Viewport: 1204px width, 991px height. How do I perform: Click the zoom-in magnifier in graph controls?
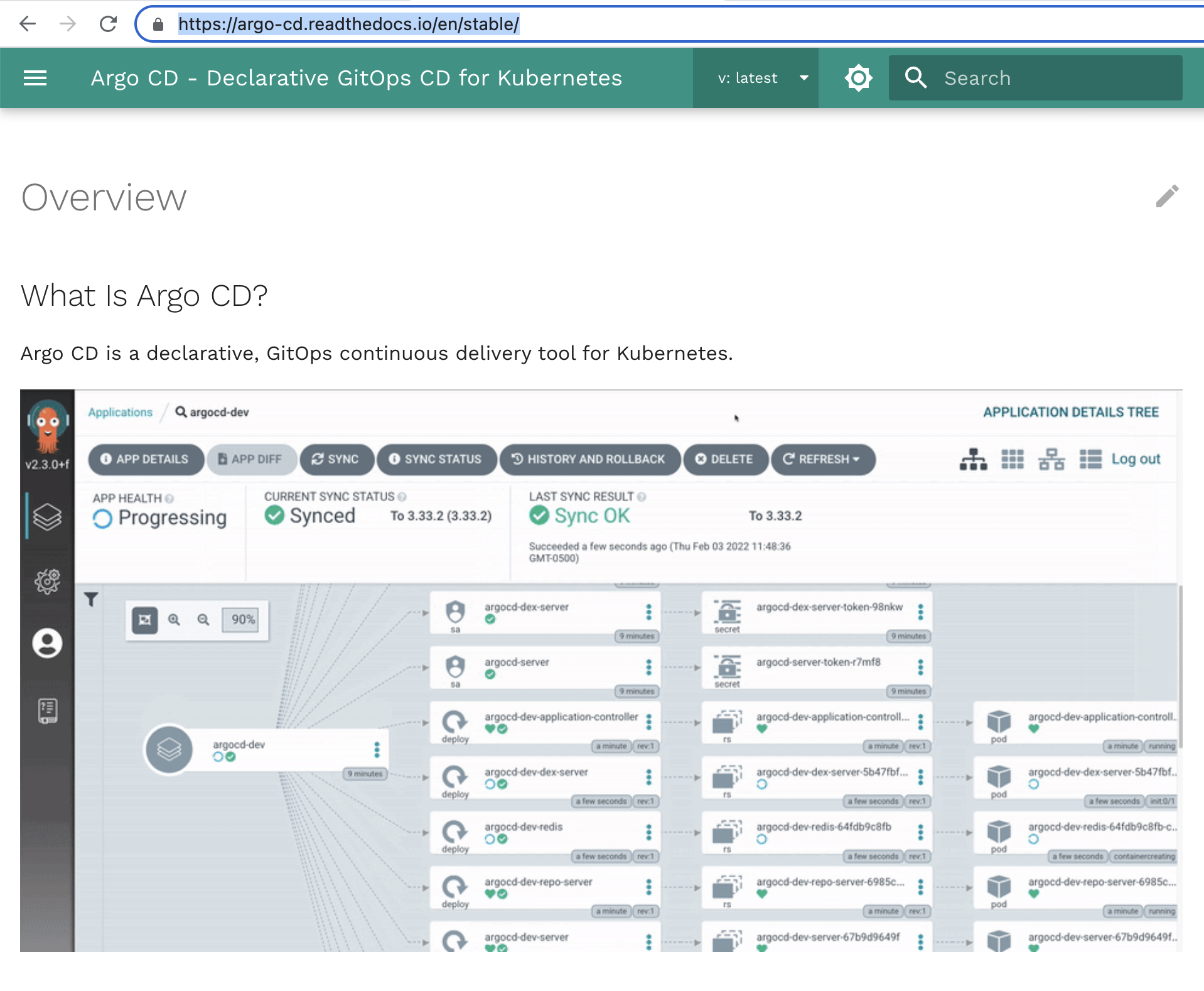[x=174, y=620]
